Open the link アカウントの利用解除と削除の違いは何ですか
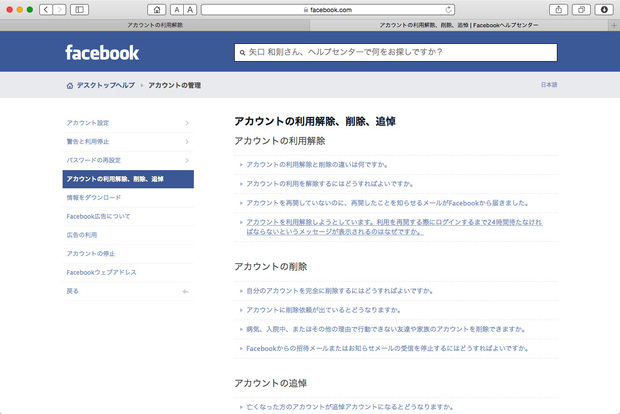620x414 pixels. click(317, 164)
